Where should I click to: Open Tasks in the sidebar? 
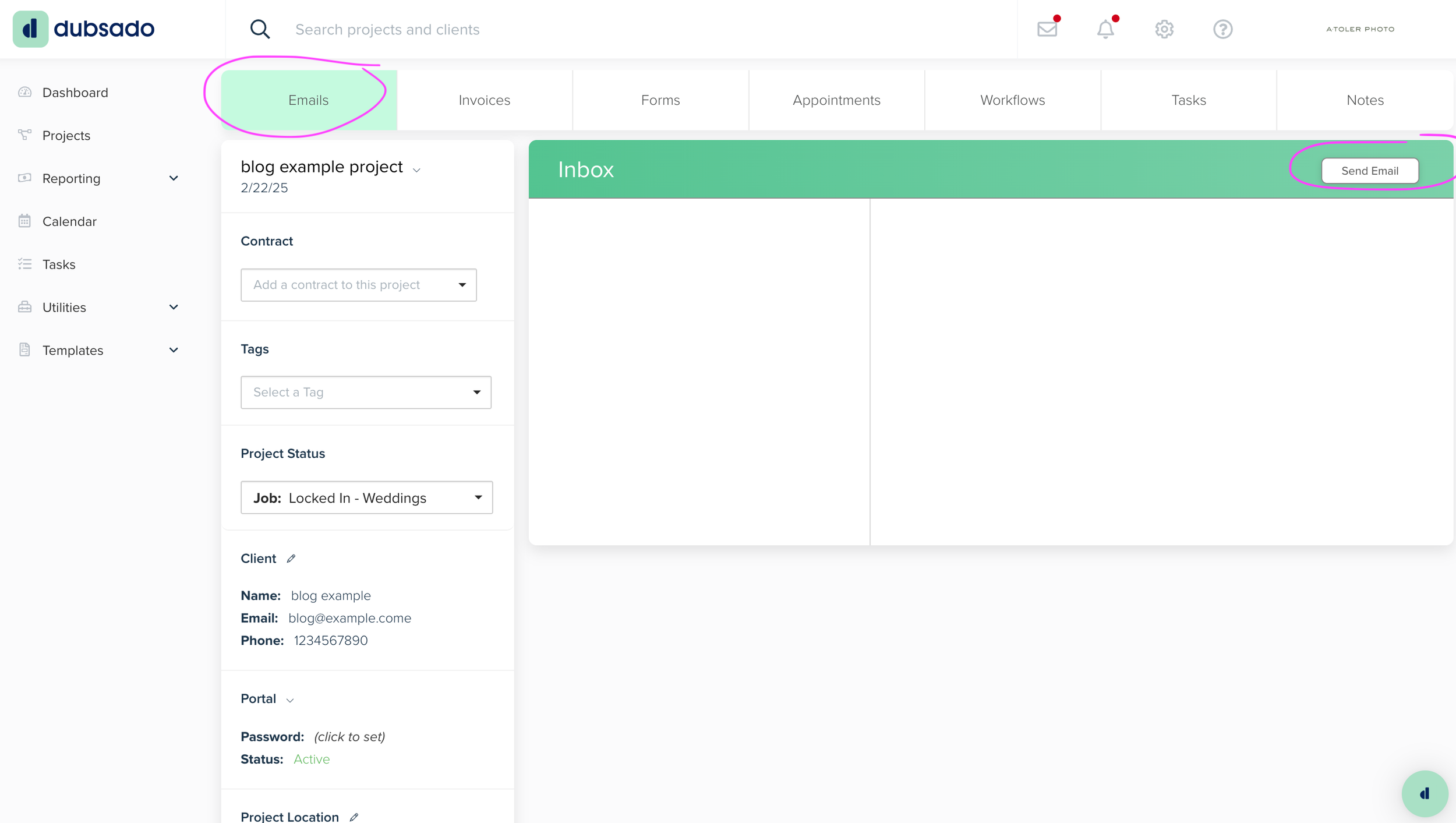tap(59, 264)
